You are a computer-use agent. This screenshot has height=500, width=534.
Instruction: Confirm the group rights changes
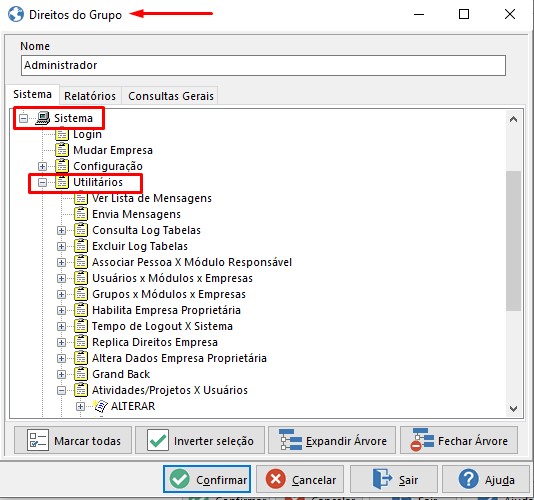(x=207, y=479)
